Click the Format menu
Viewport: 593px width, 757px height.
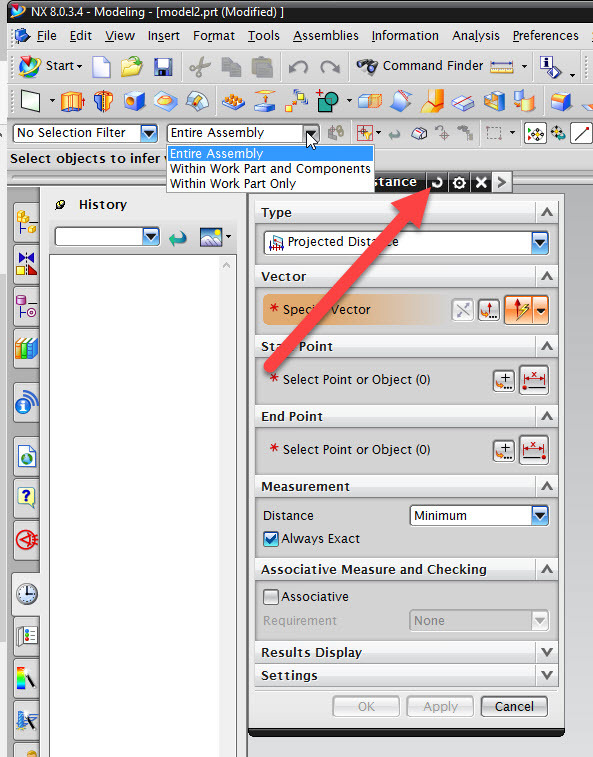pos(213,36)
